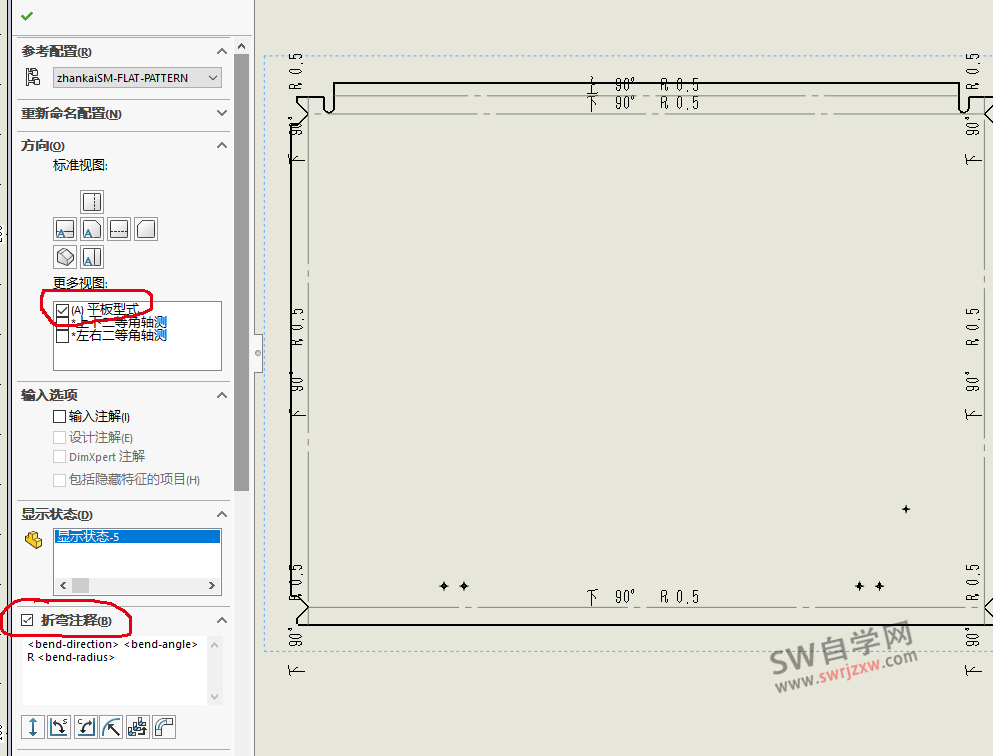Viewport: 993px width, 756px height.
Task: Select the top view icon under 标准视图
Action: click(x=91, y=201)
